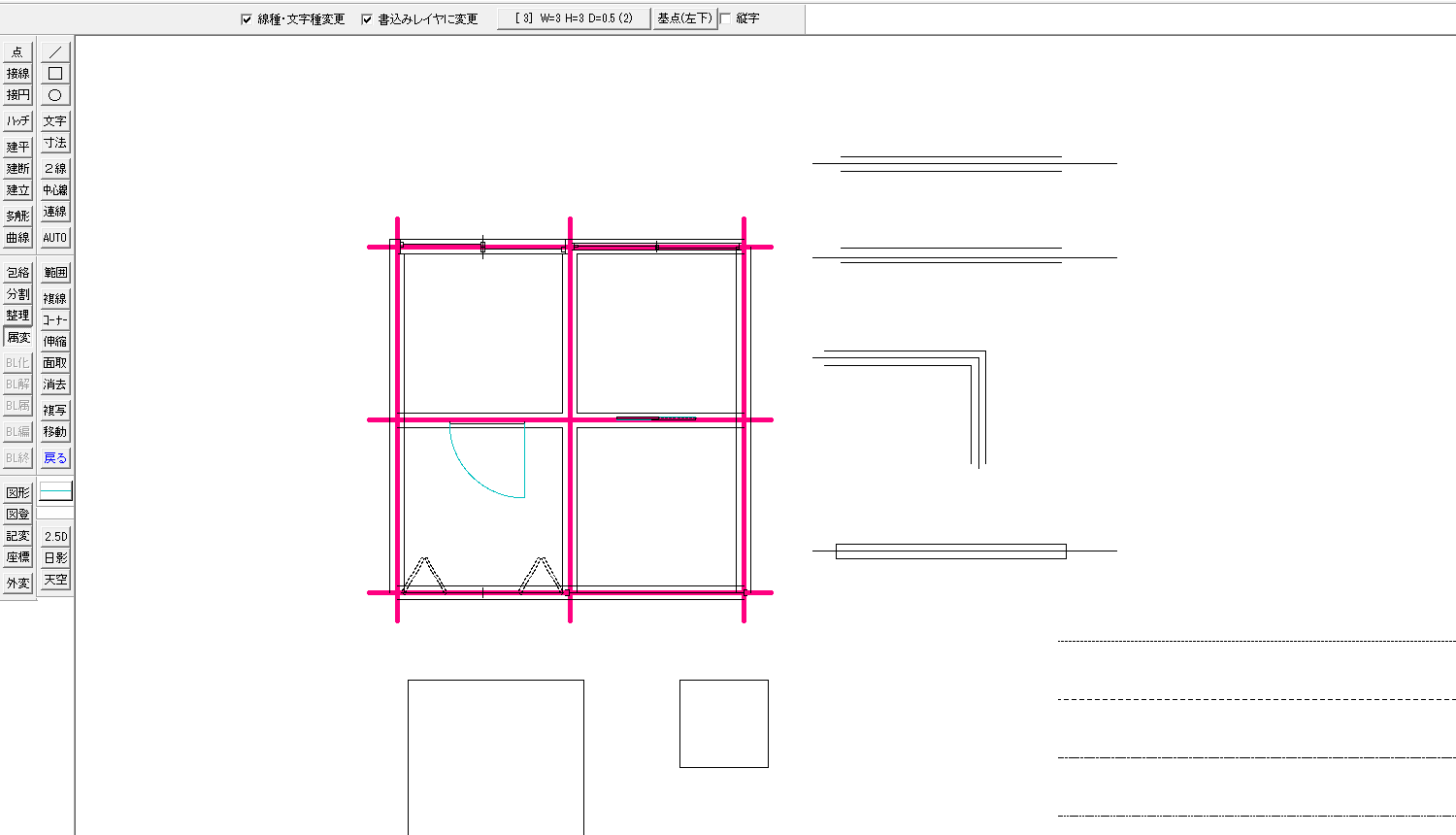This screenshot has width=1456, height=835.
Task: Choose the 面取 chamfer tool
Action: coord(55,362)
